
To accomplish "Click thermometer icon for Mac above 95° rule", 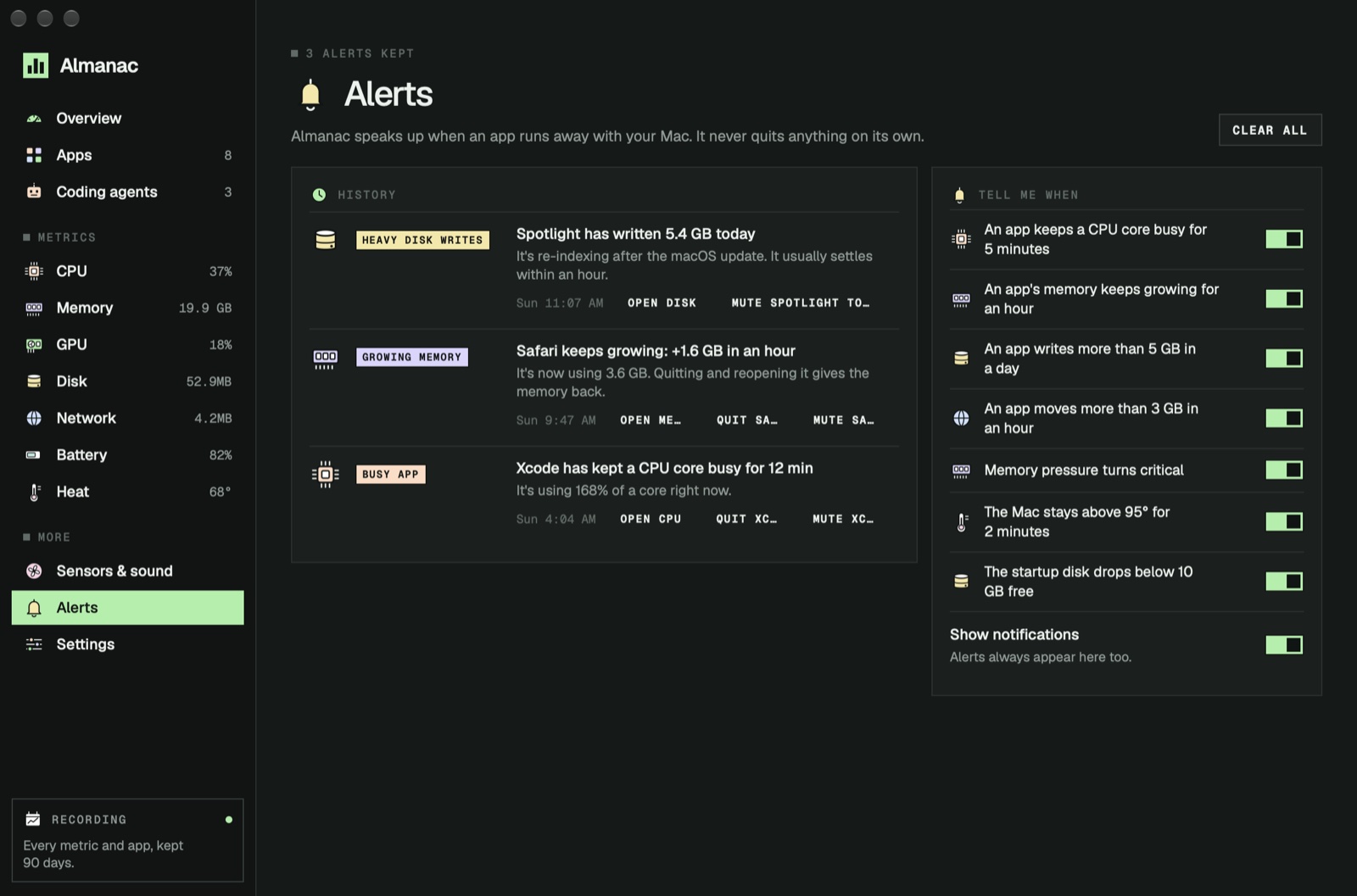I will 961,522.
